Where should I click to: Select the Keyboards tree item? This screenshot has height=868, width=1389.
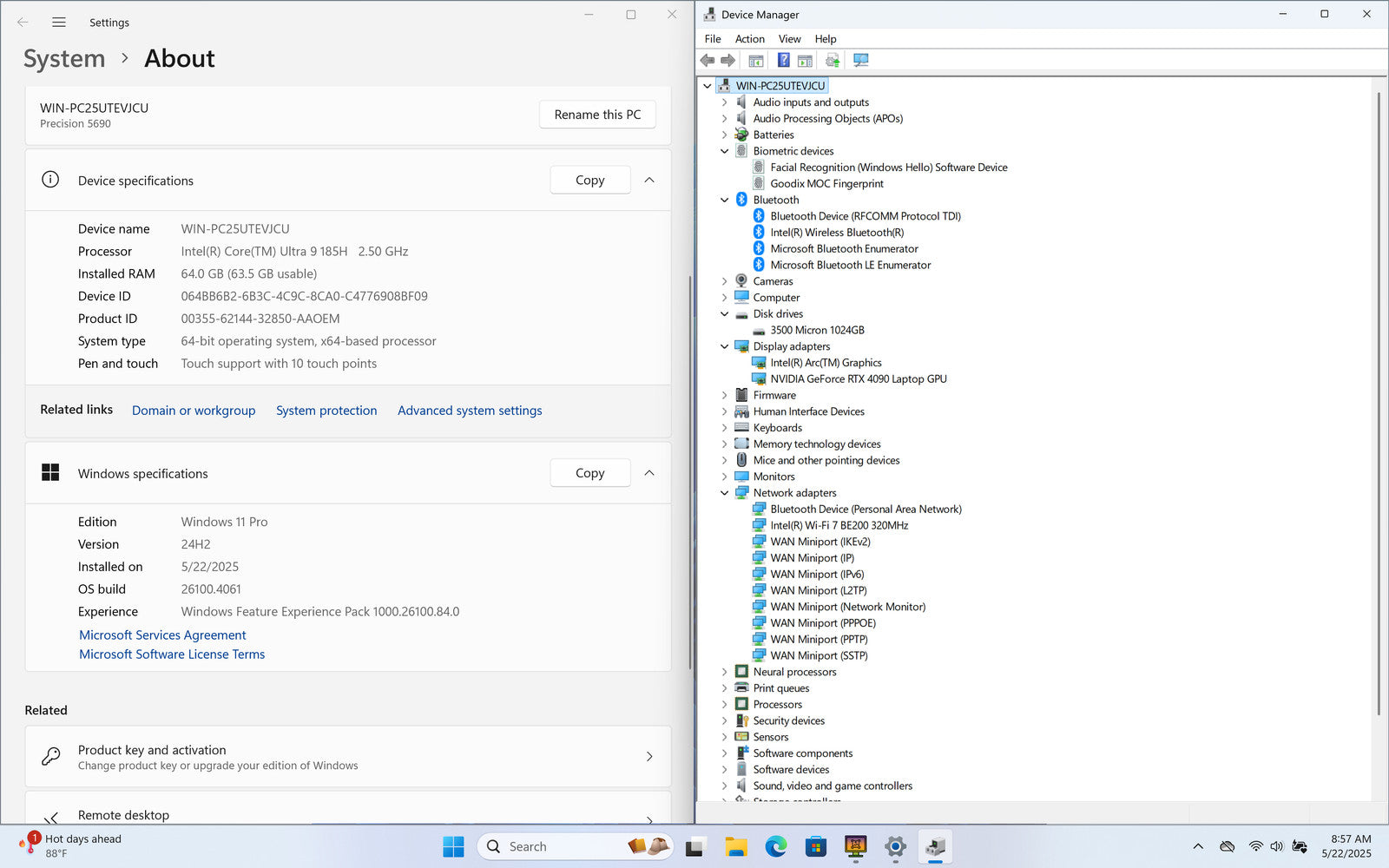click(777, 428)
